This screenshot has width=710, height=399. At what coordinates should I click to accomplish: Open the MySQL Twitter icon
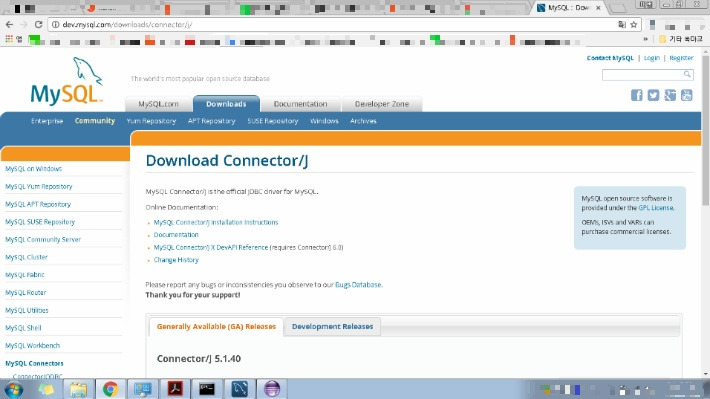point(653,95)
